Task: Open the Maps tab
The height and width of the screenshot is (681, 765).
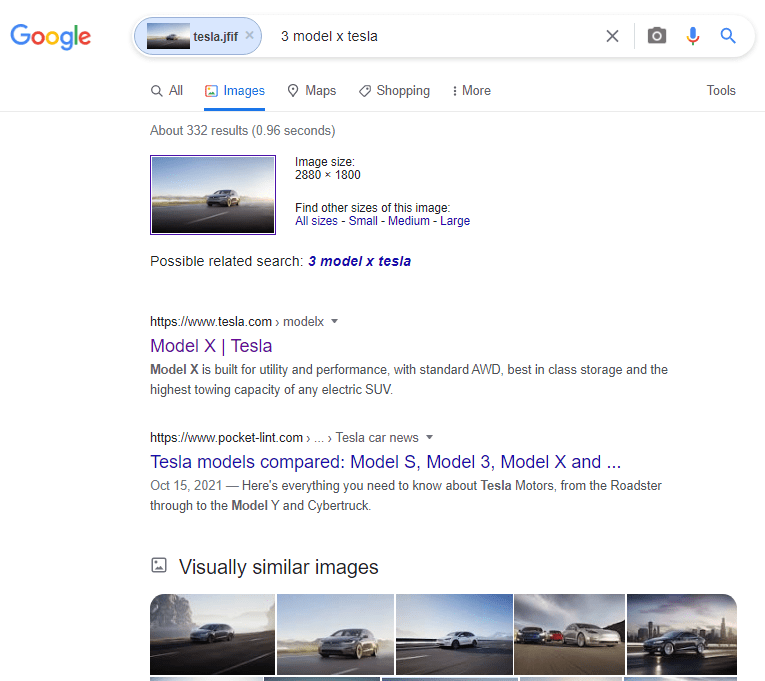Action: click(312, 91)
